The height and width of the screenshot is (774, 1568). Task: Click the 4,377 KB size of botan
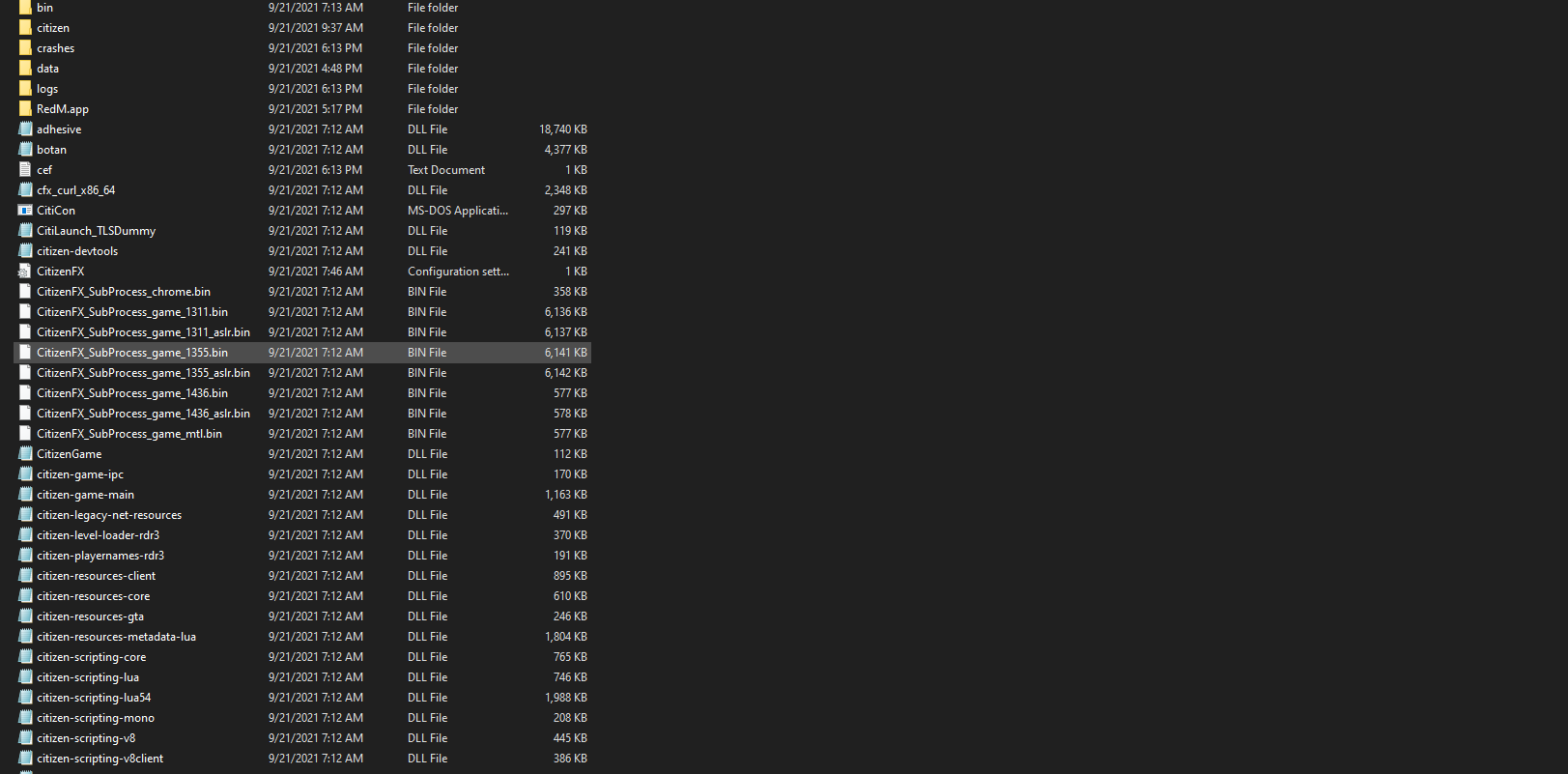click(565, 149)
